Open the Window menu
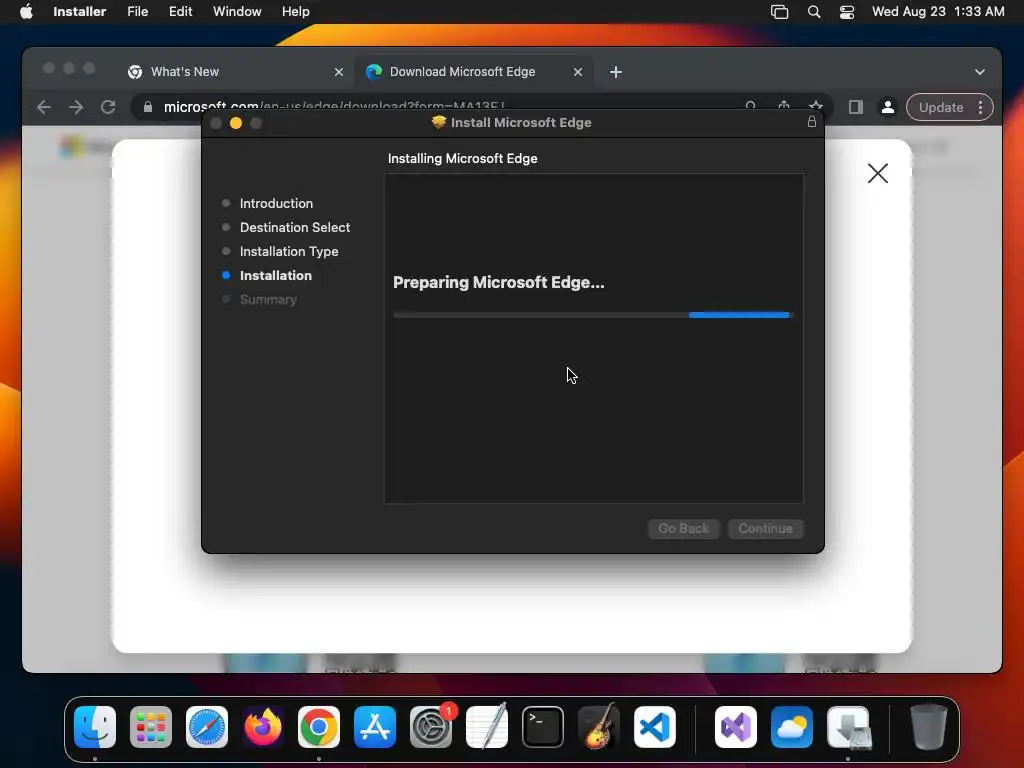1024x768 pixels. click(x=237, y=11)
